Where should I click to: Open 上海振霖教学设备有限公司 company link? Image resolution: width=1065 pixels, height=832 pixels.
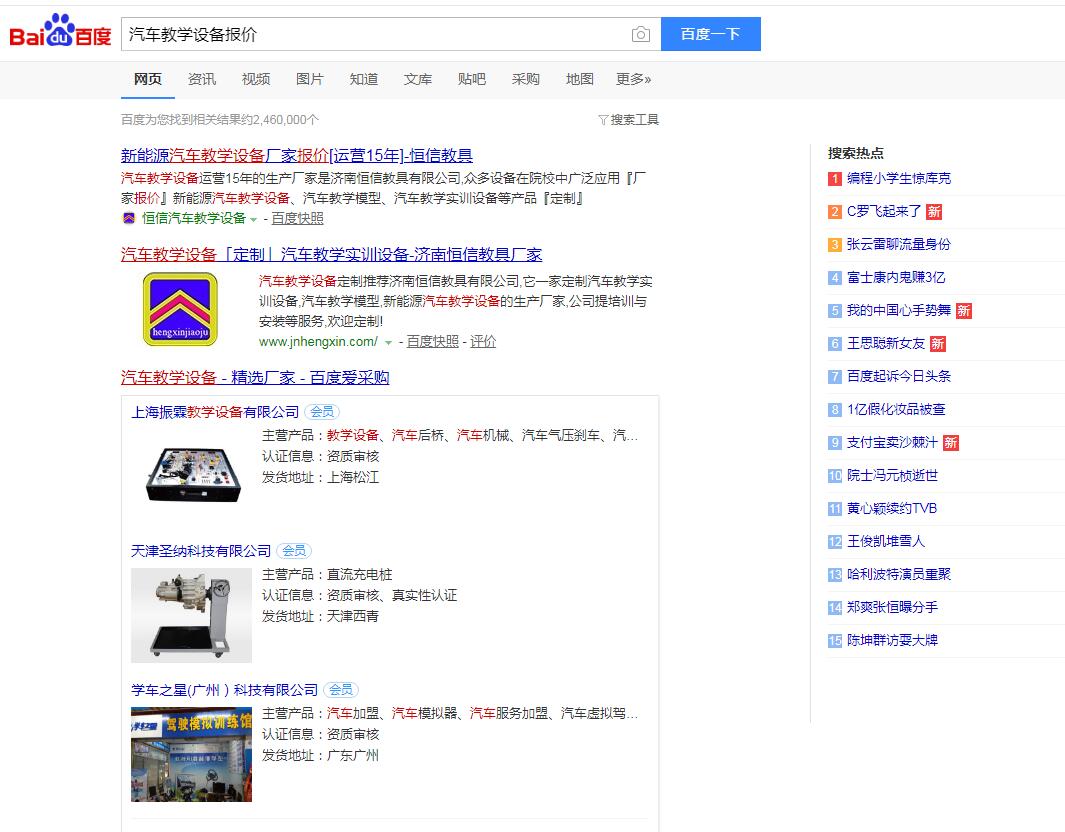(x=215, y=412)
